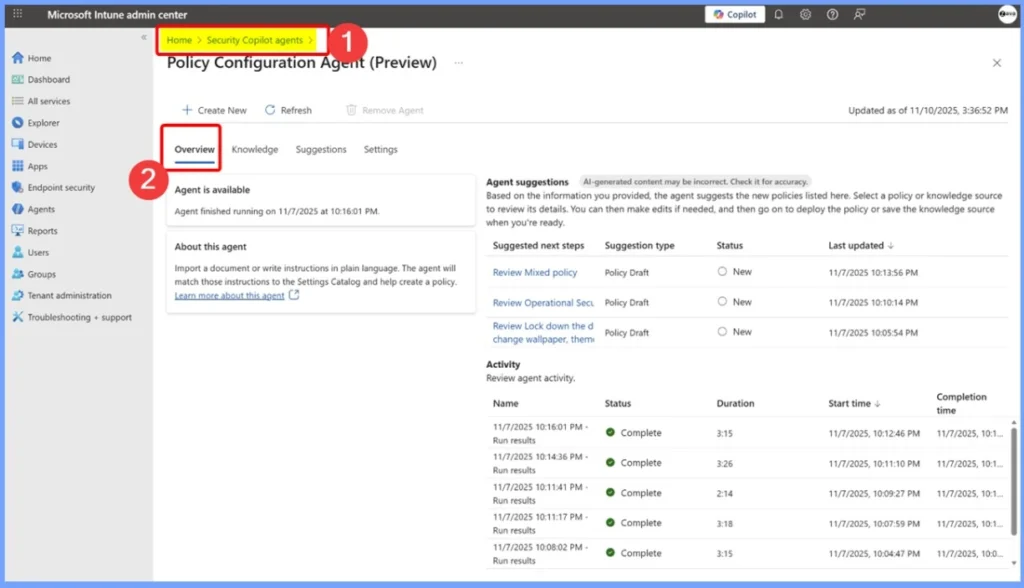Open the help menu via the question mark icon

pyautogui.click(x=832, y=14)
